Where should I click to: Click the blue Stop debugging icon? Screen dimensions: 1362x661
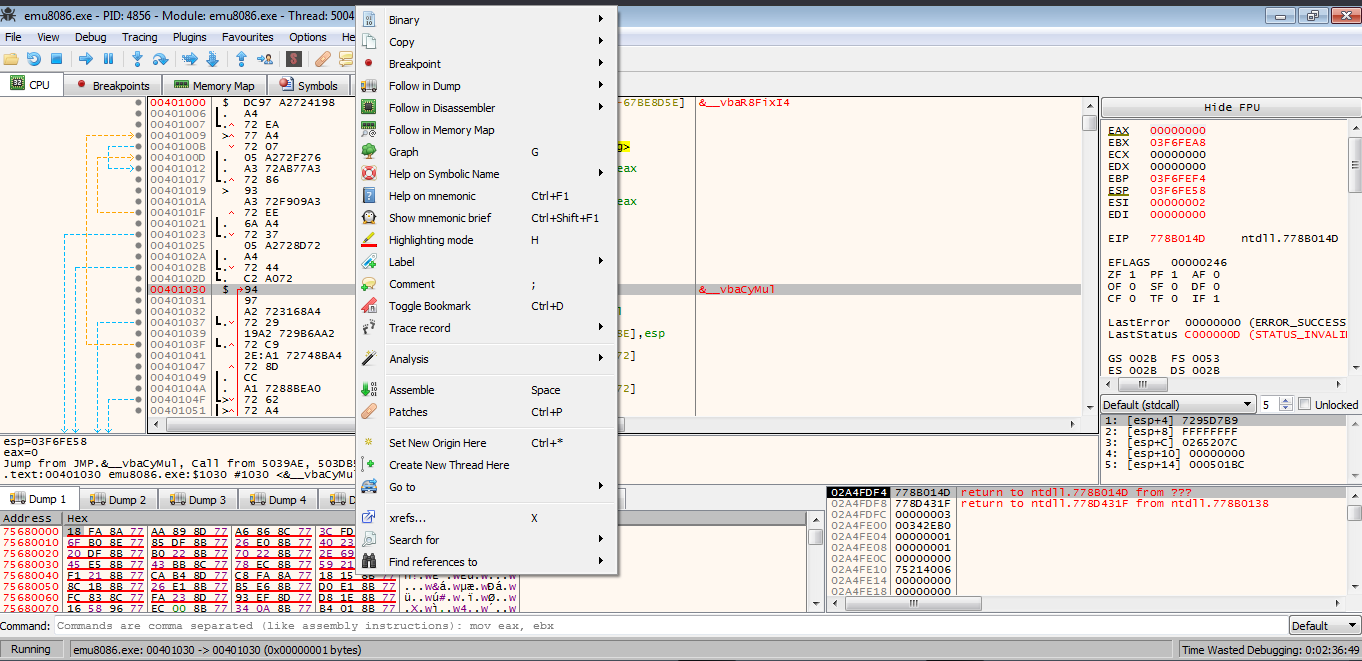[x=57, y=59]
